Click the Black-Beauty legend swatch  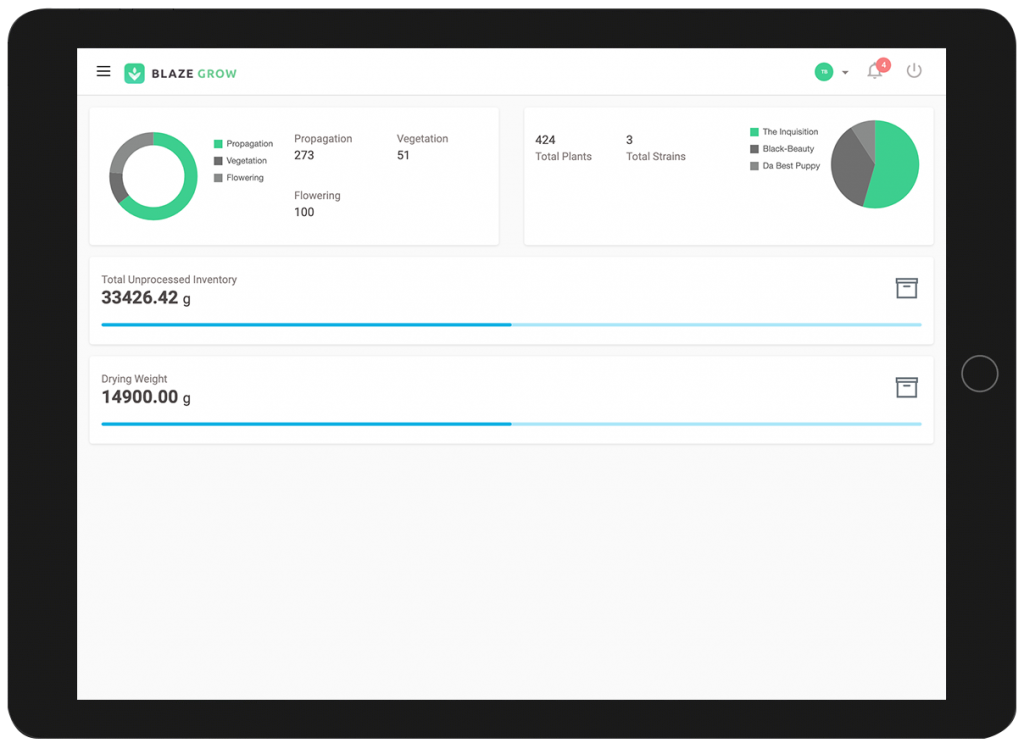754,149
